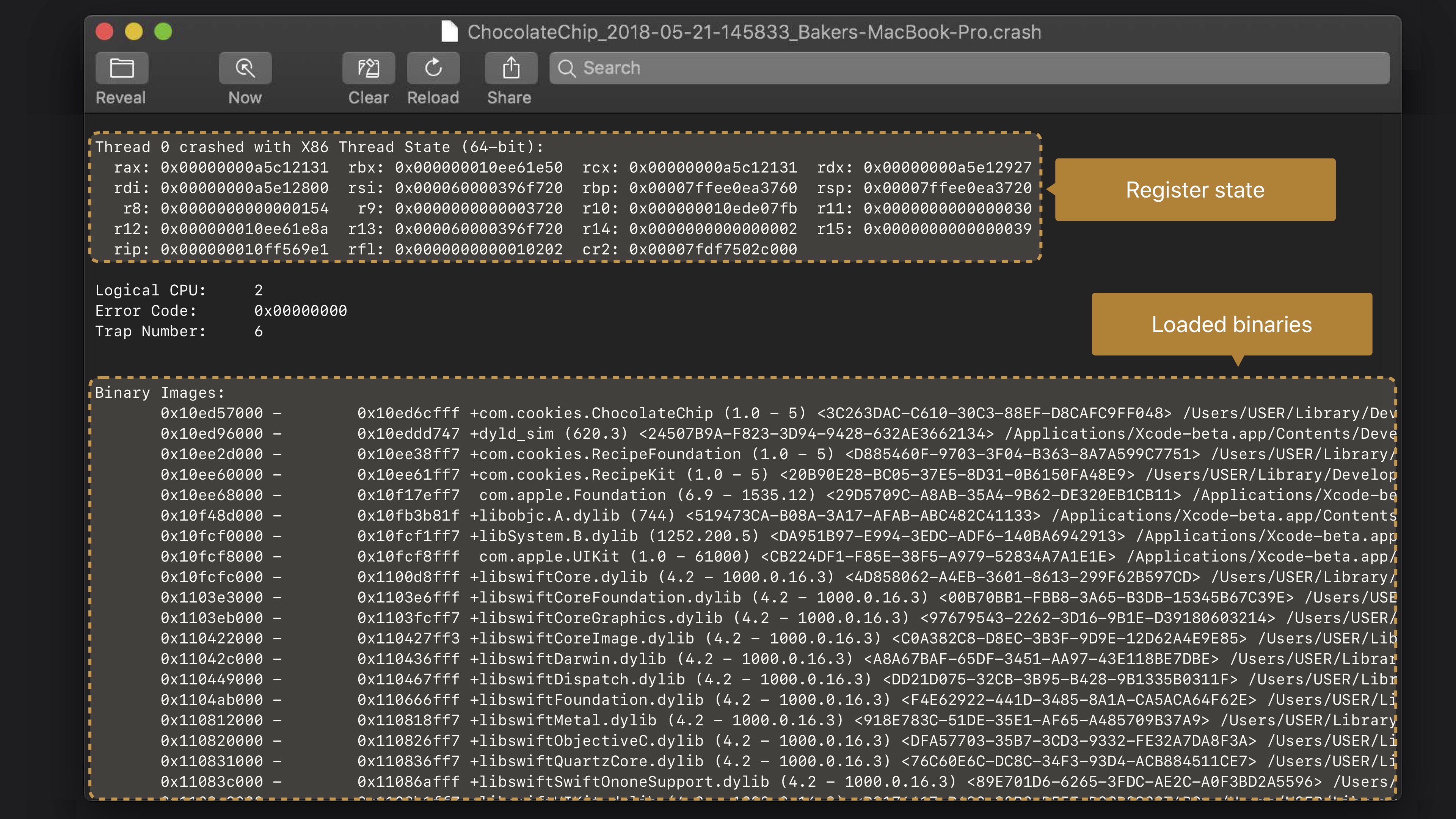Viewport: 1456px width, 819px height.
Task: Click the com.cookies.ChocolateChip binary line
Action: [591, 413]
